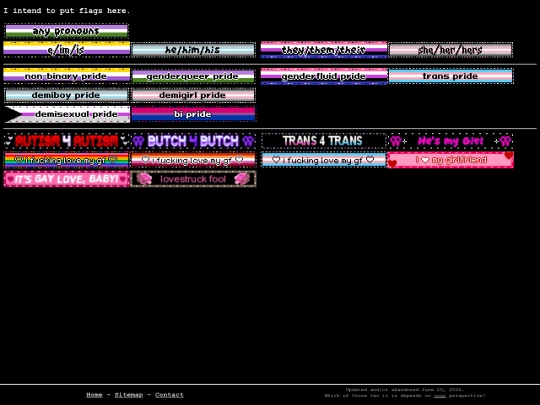
Task: Click the "He's my Girl" blinkie
Action: pos(450,141)
